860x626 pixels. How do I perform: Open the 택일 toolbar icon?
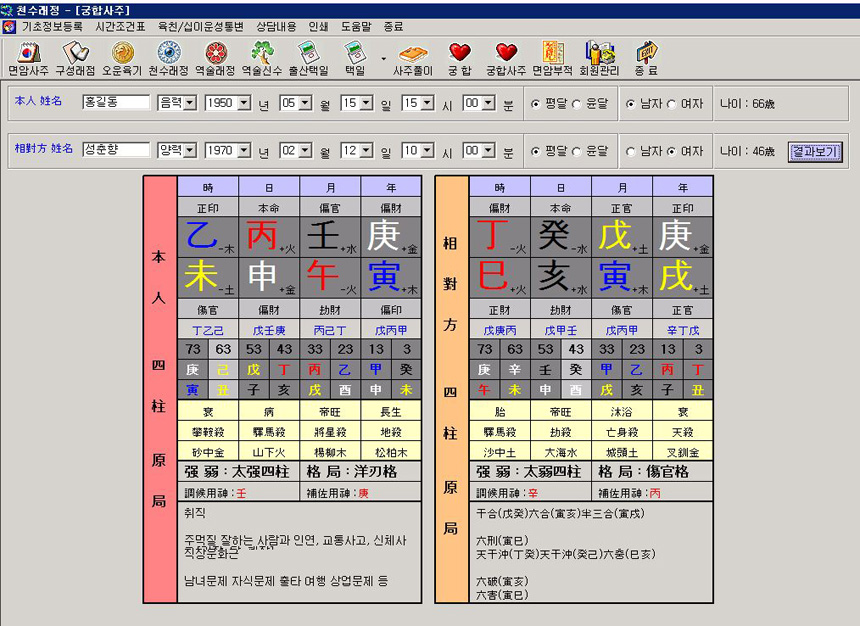point(355,58)
